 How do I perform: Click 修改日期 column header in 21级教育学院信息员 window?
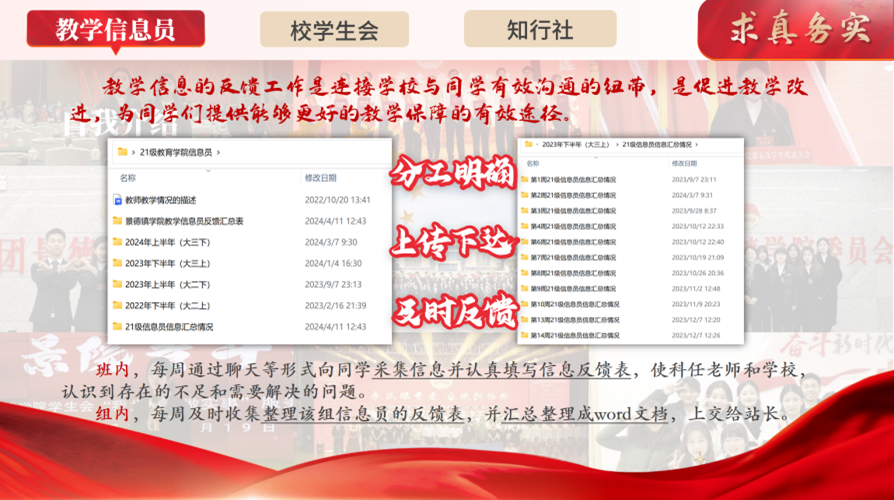320,178
